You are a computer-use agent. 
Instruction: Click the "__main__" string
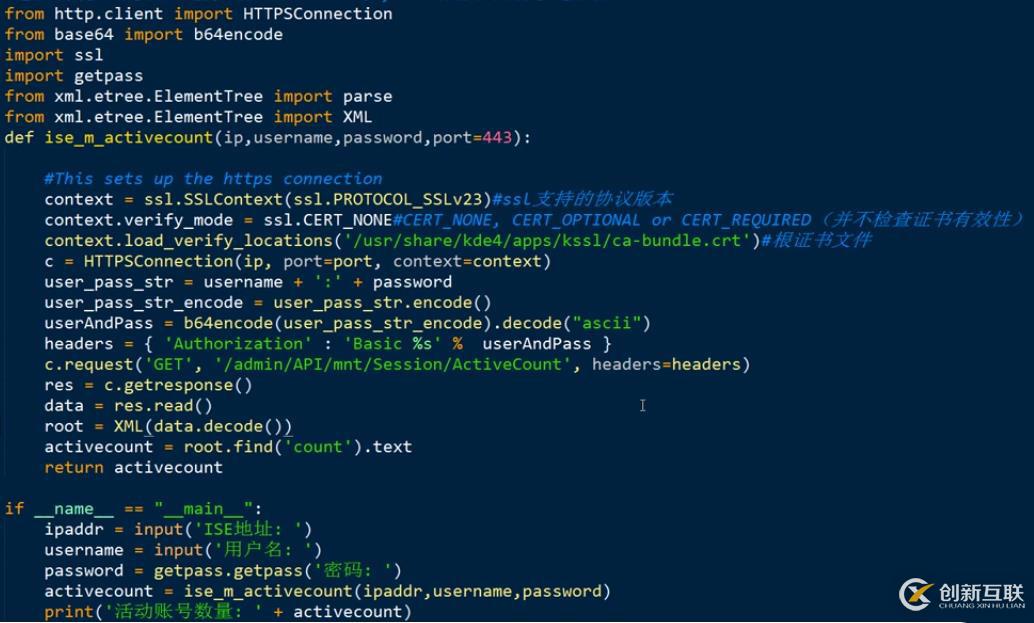(x=203, y=509)
